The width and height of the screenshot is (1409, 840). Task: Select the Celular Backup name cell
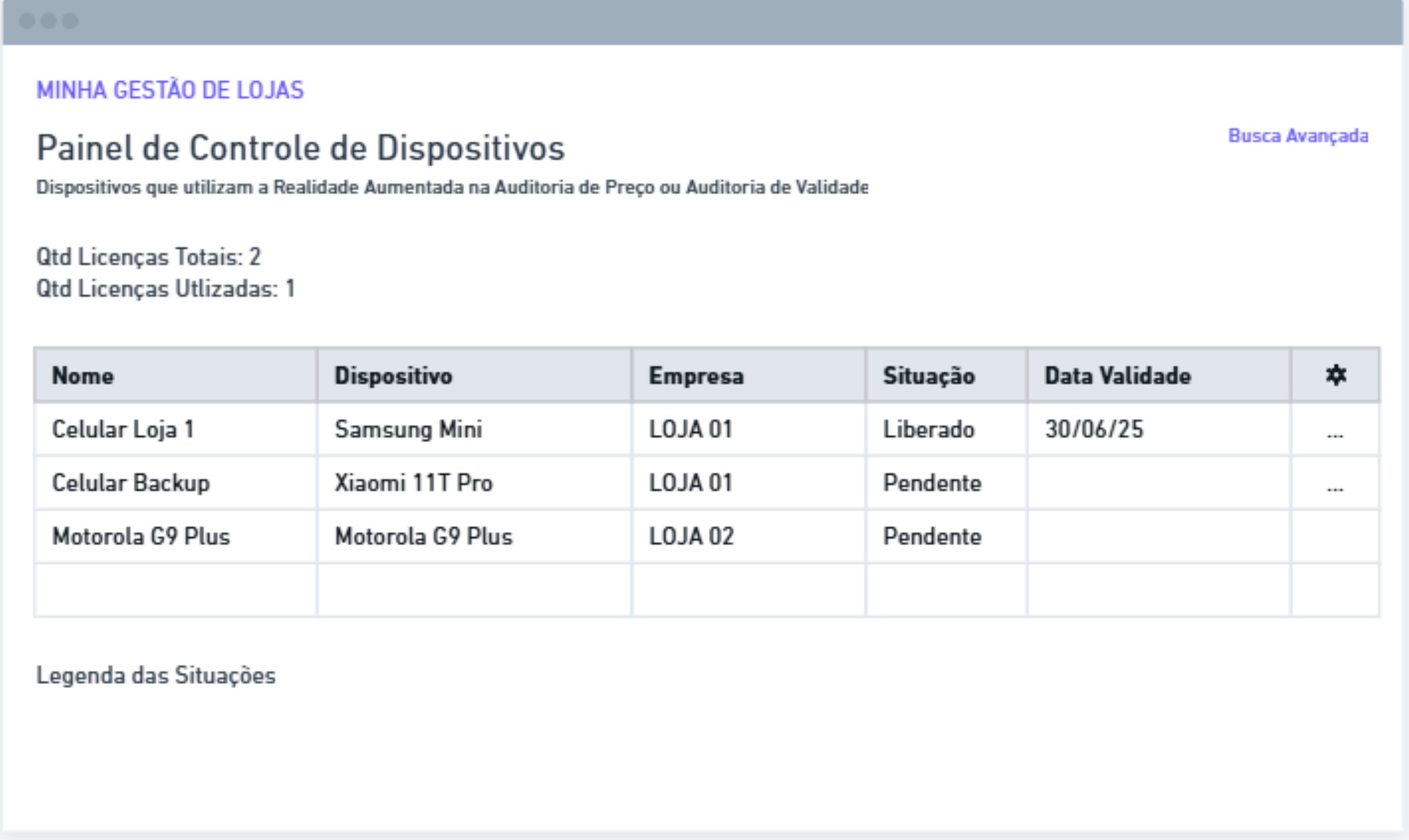(131, 483)
